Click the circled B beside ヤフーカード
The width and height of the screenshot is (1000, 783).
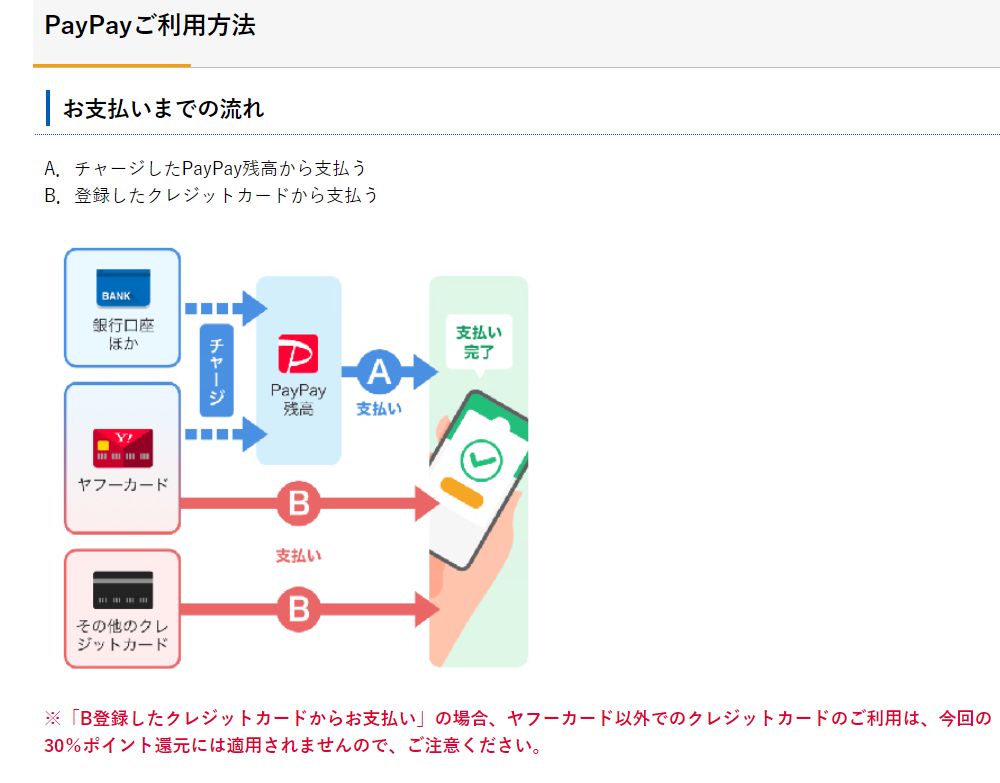coord(298,505)
